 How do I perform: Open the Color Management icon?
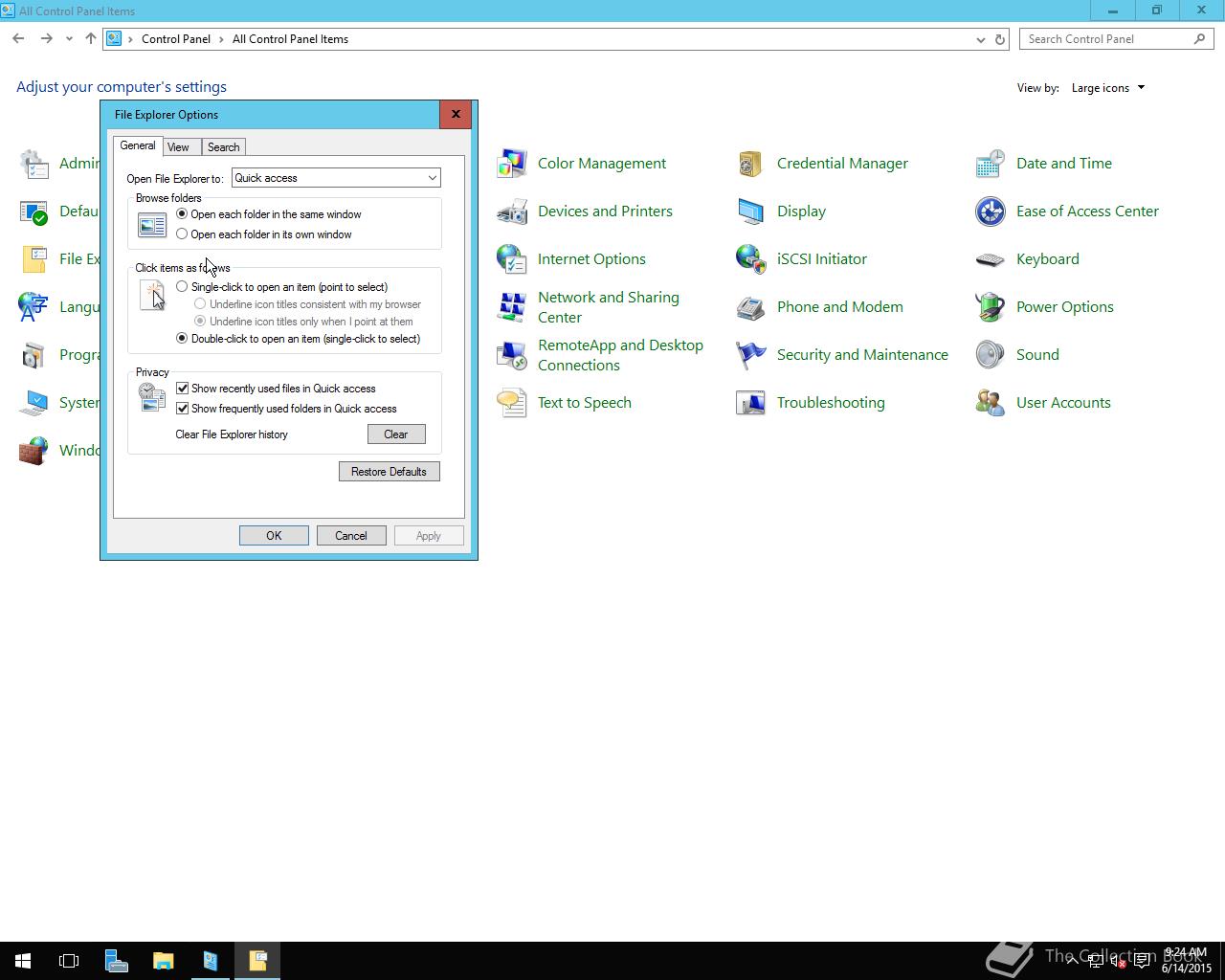tap(512, 164)
